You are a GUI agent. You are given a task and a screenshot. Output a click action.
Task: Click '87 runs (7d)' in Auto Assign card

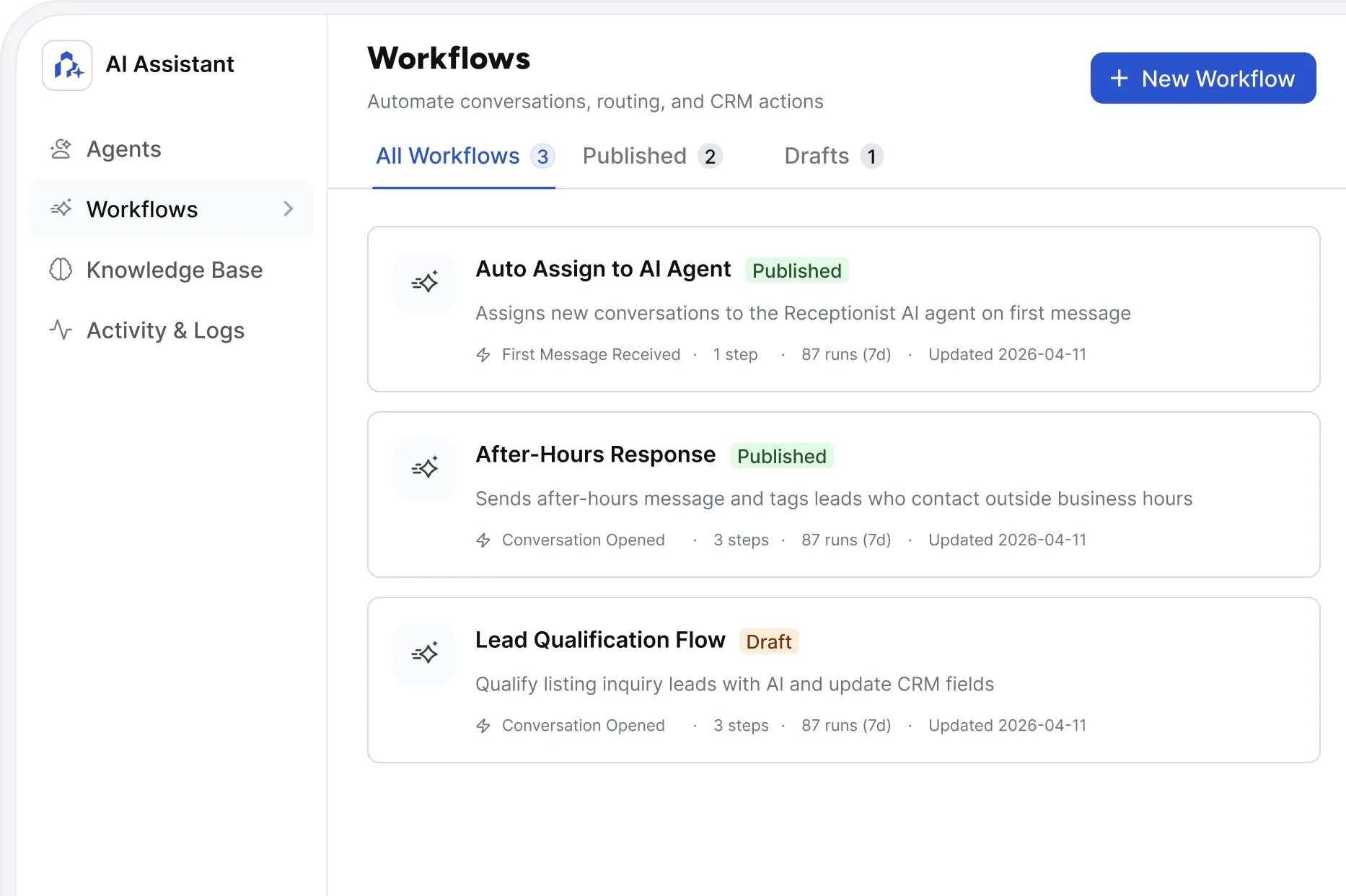click(846, 355)
